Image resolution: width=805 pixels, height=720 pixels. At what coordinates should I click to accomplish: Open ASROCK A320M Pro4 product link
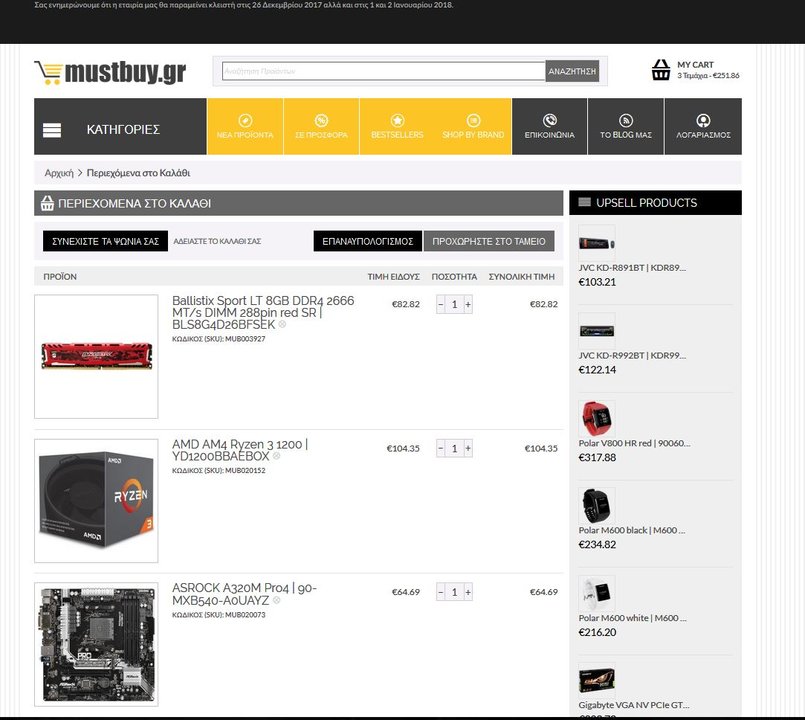tap(244, 594)
